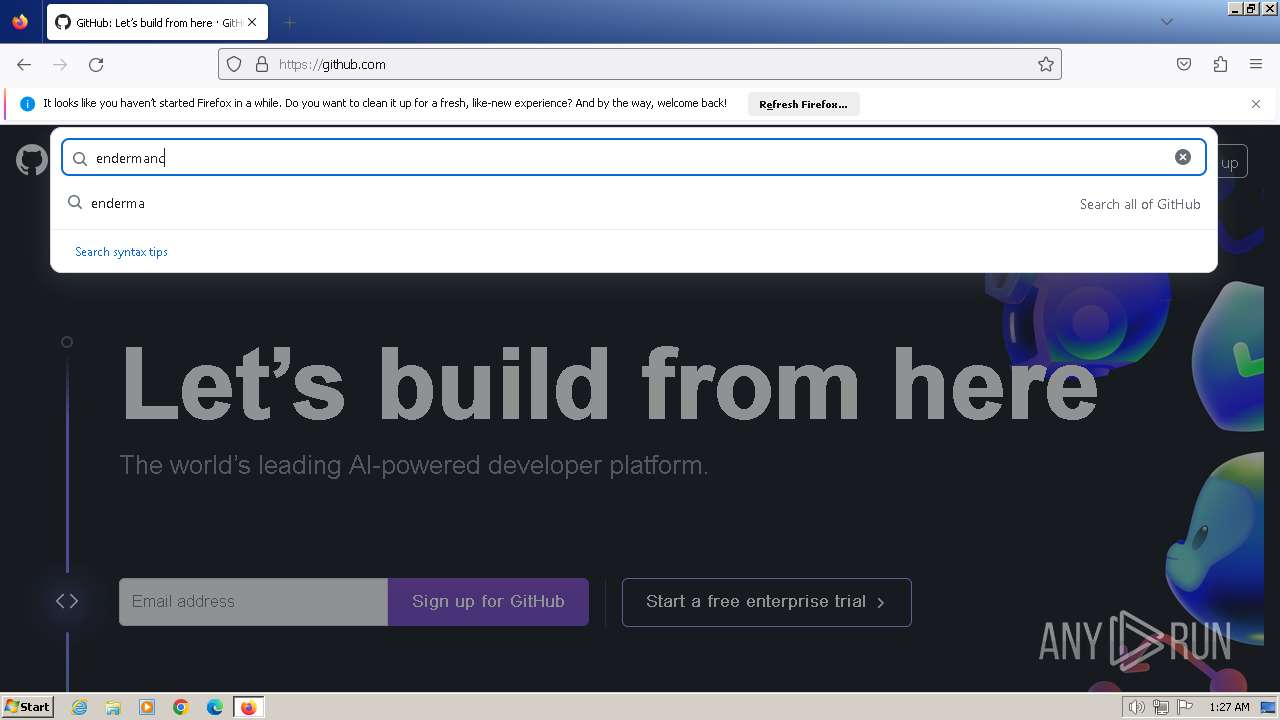Open File Explorer from taskbar
The height and width of the screenshot is (720, 1280).
[113, 707]
